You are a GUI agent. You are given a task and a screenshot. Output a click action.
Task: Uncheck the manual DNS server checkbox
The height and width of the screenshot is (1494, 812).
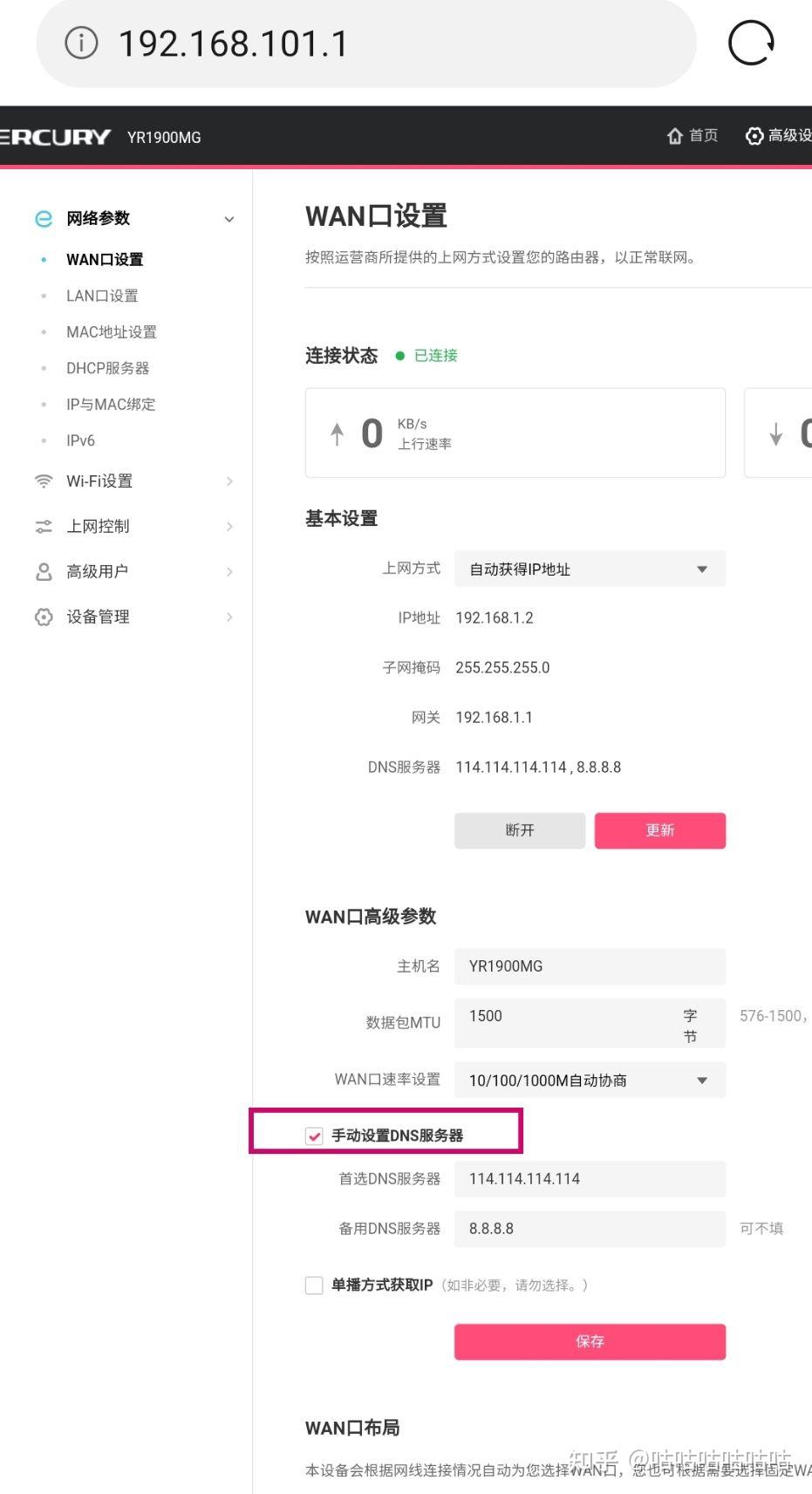[314, 1136]
